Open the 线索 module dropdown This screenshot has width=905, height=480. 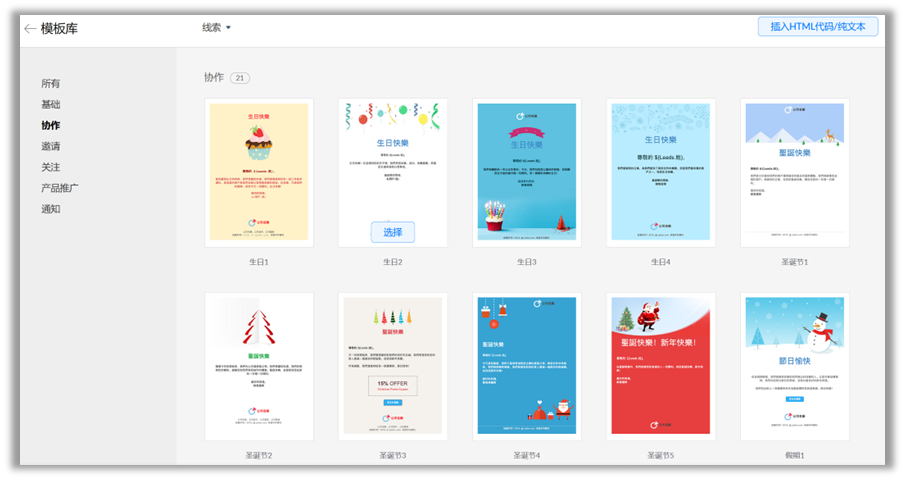pos(216,28)
